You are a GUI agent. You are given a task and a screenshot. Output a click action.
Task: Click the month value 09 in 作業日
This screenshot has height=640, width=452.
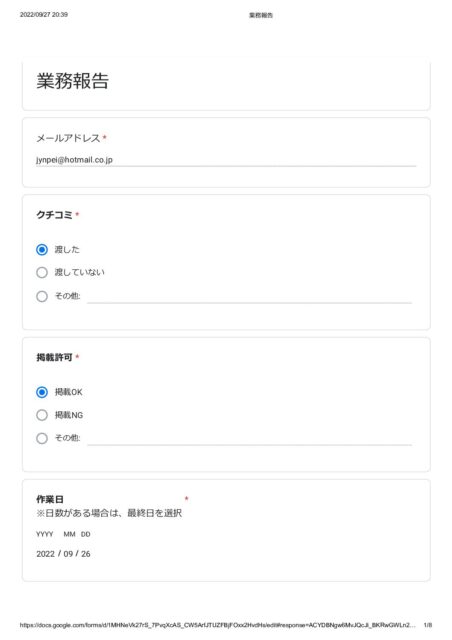click(68, 554)
